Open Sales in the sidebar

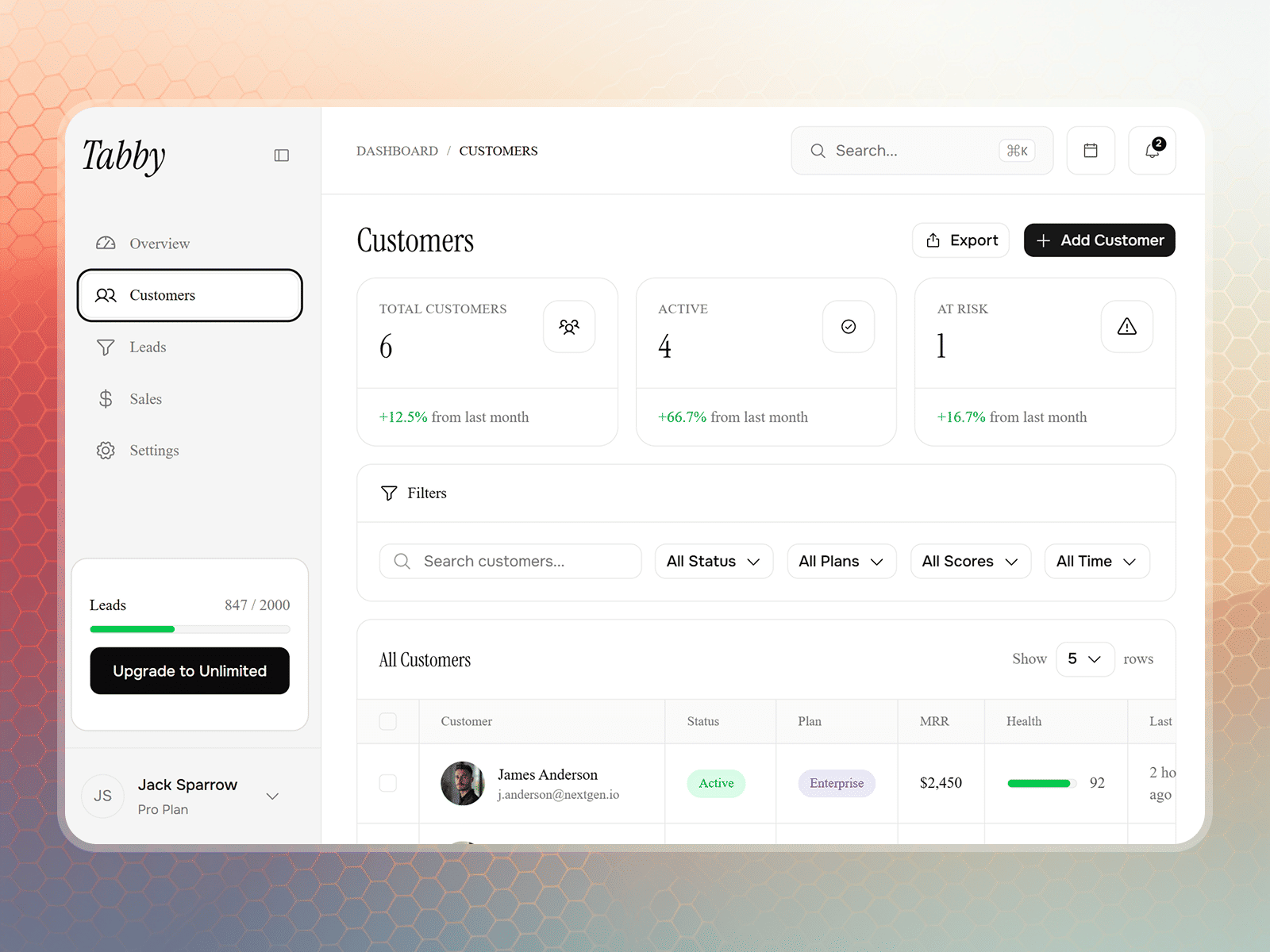pyautogui.click(x=190, y=399)
